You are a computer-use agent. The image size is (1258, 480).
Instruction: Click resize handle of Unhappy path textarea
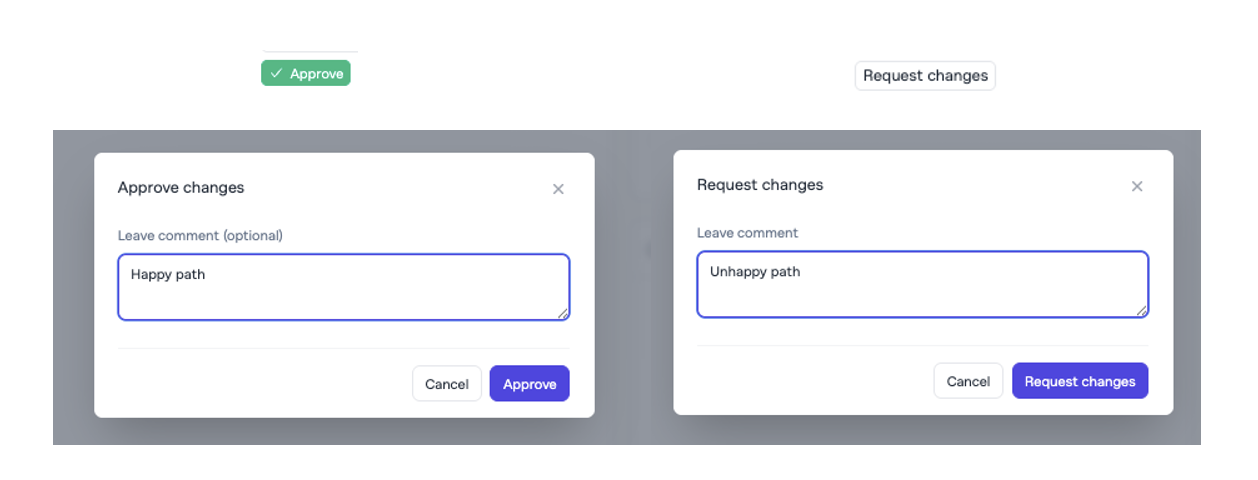(1142, 311)
